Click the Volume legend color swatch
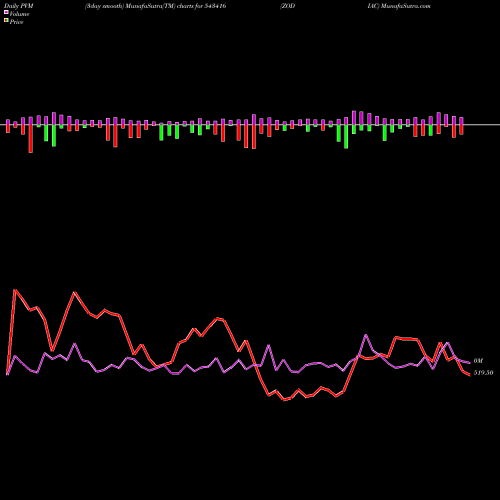500x500 pixels. (x=6, y=13)
